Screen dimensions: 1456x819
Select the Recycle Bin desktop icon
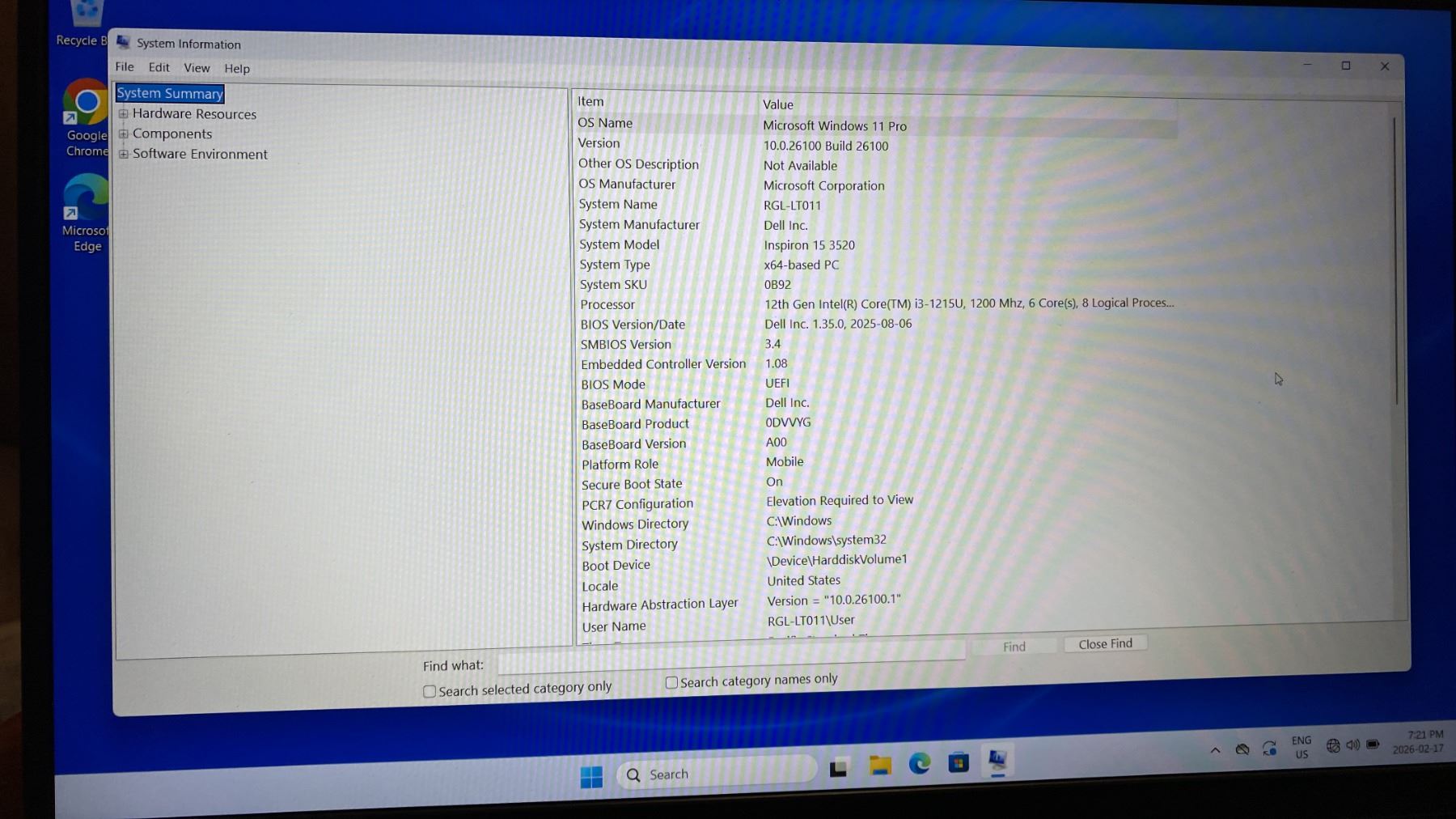(x=81, y=24)
